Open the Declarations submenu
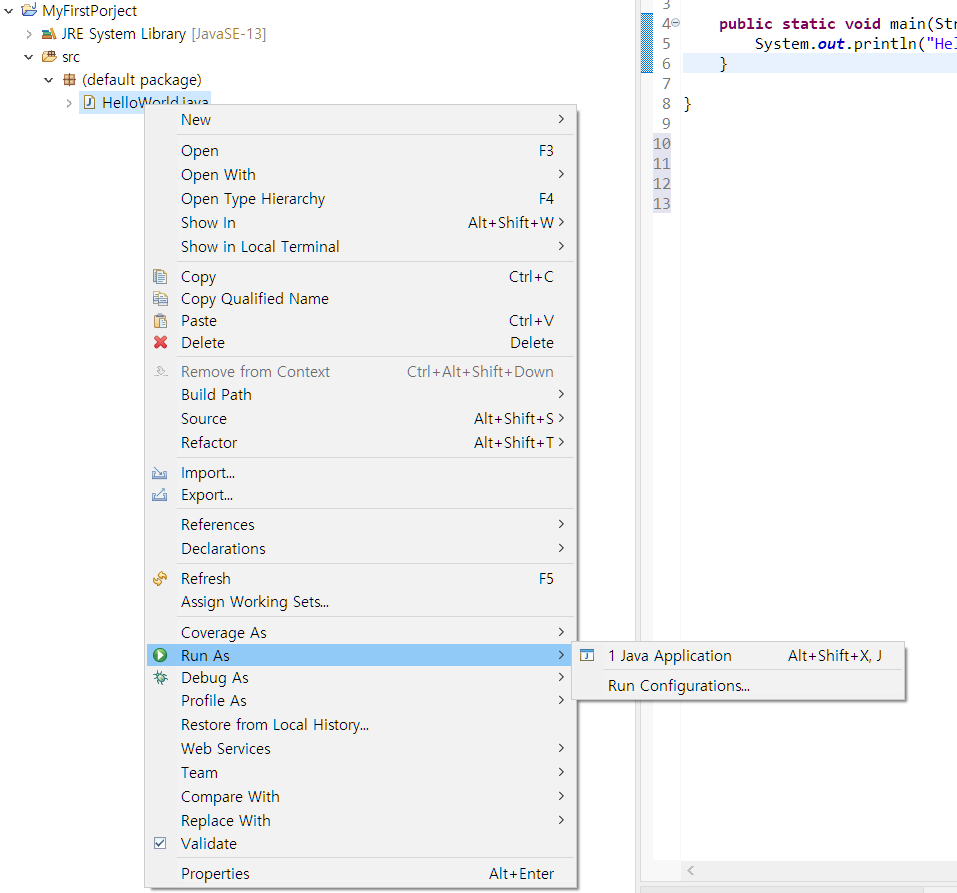 [360, 548]
